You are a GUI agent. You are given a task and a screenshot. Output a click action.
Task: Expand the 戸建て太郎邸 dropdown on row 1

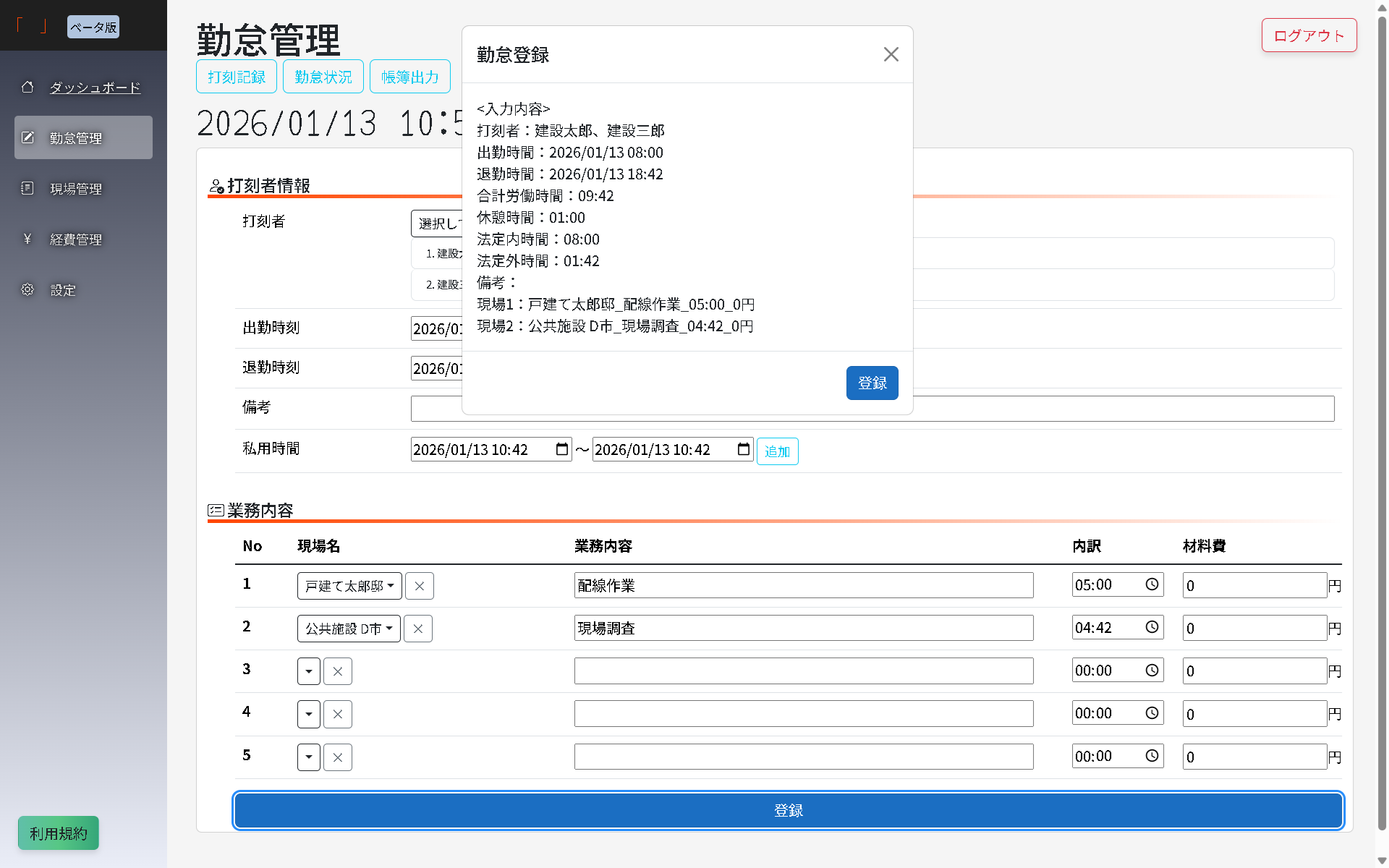(x=349, y=586)
